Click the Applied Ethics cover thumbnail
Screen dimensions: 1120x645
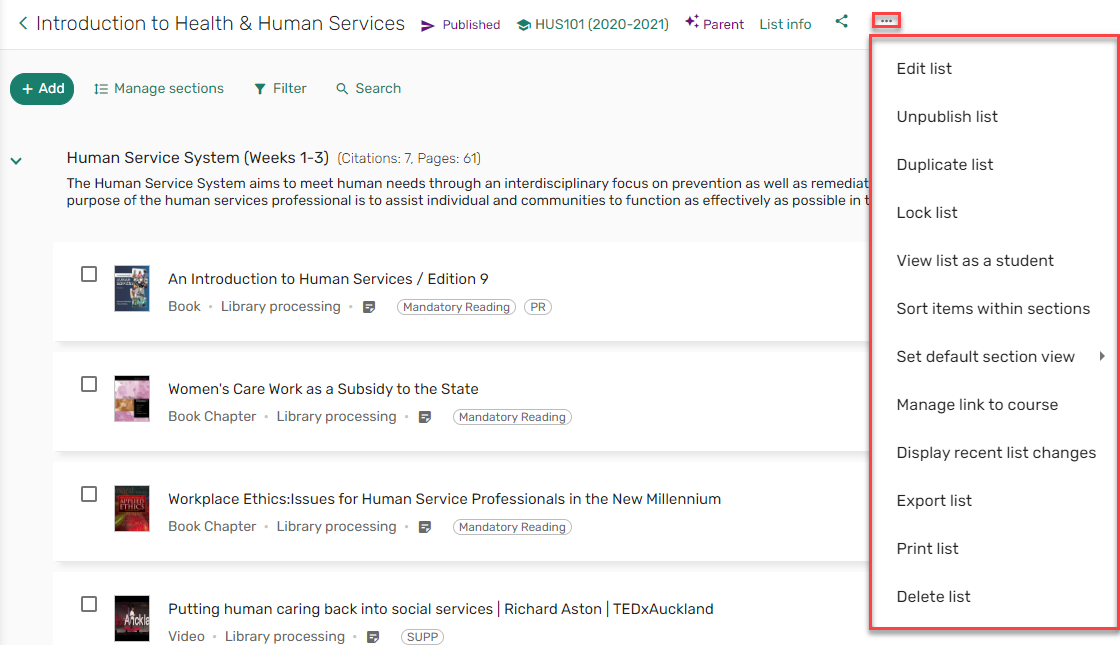click(132, 509)
